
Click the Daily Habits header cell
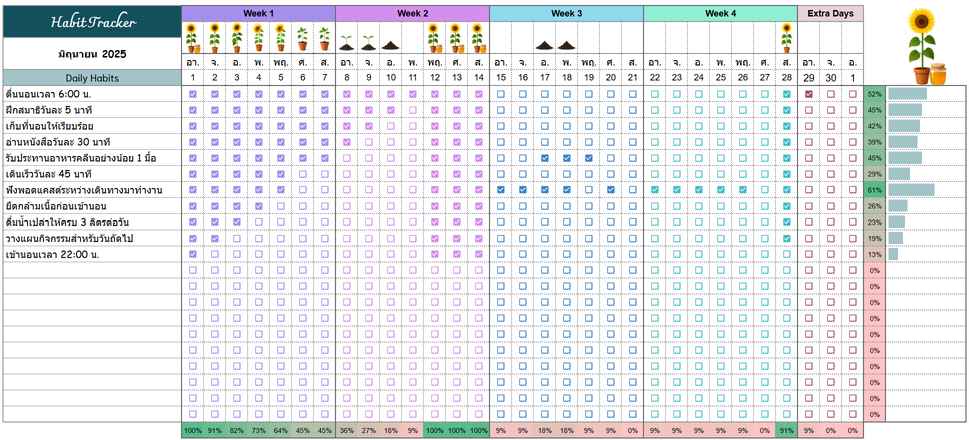(92, 78)
